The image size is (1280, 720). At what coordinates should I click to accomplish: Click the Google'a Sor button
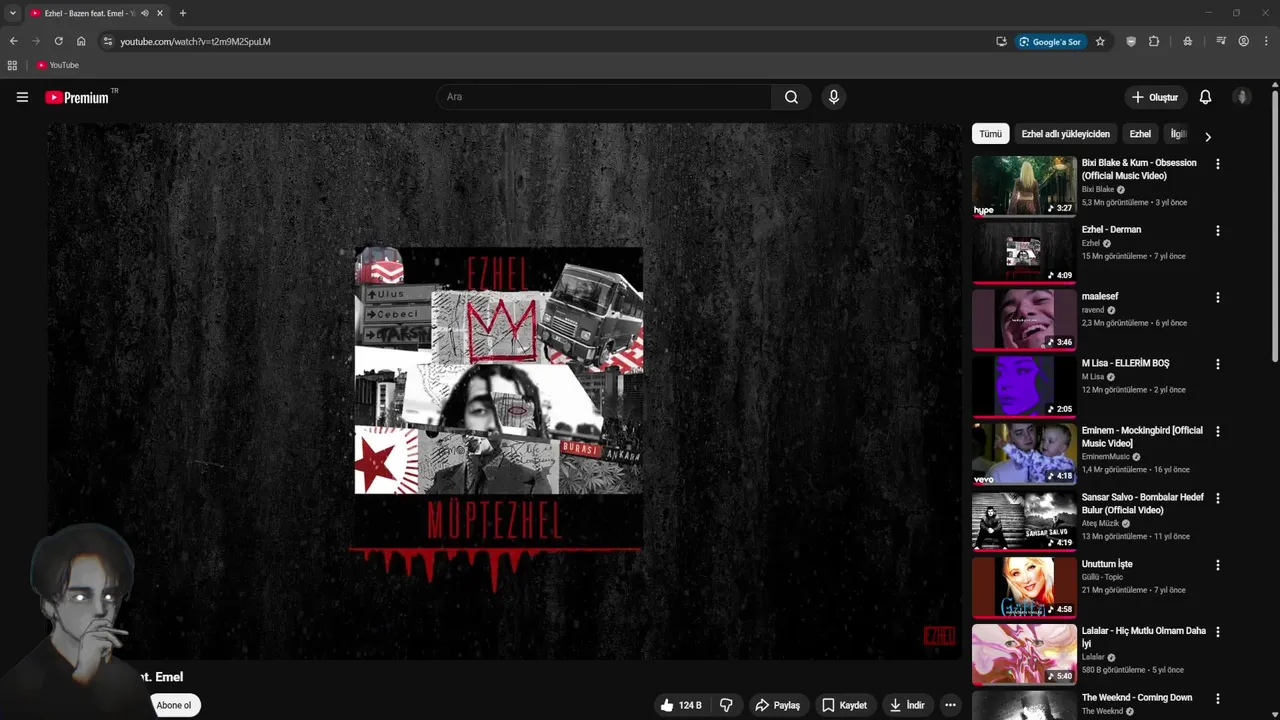pos(1050,41)
